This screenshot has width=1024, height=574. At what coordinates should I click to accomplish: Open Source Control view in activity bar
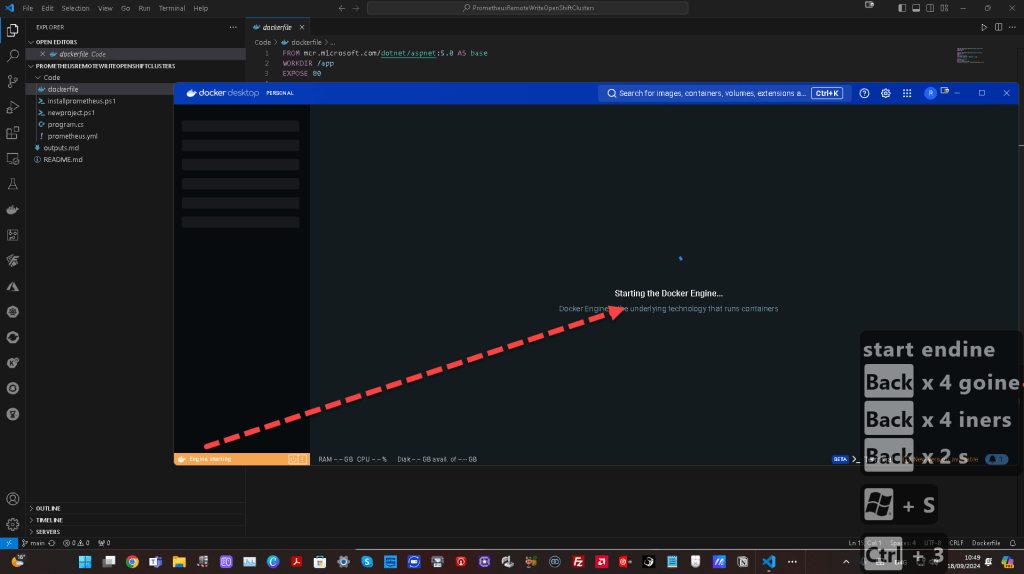12,82
